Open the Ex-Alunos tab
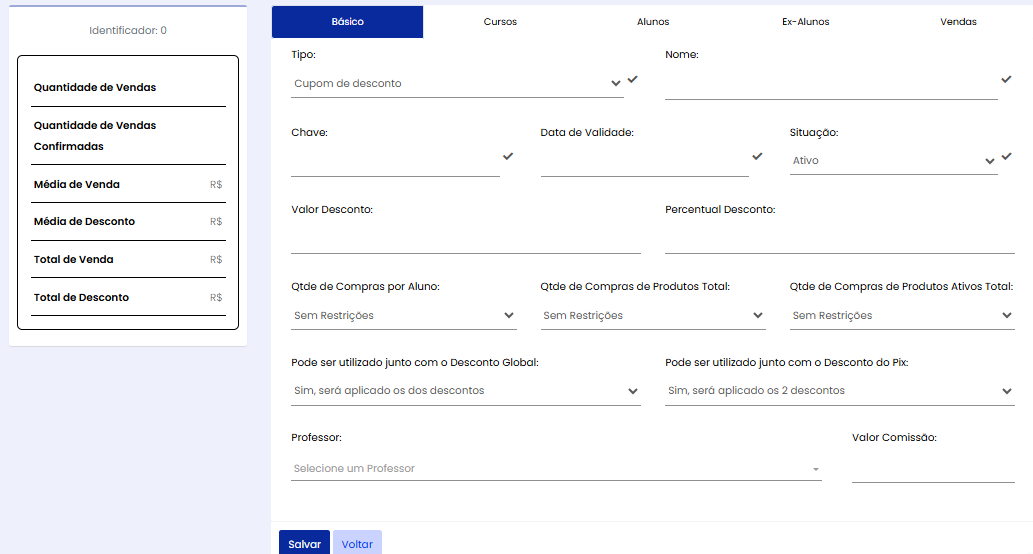This screenshot has width=1033, height=554. tap(805, 22)
